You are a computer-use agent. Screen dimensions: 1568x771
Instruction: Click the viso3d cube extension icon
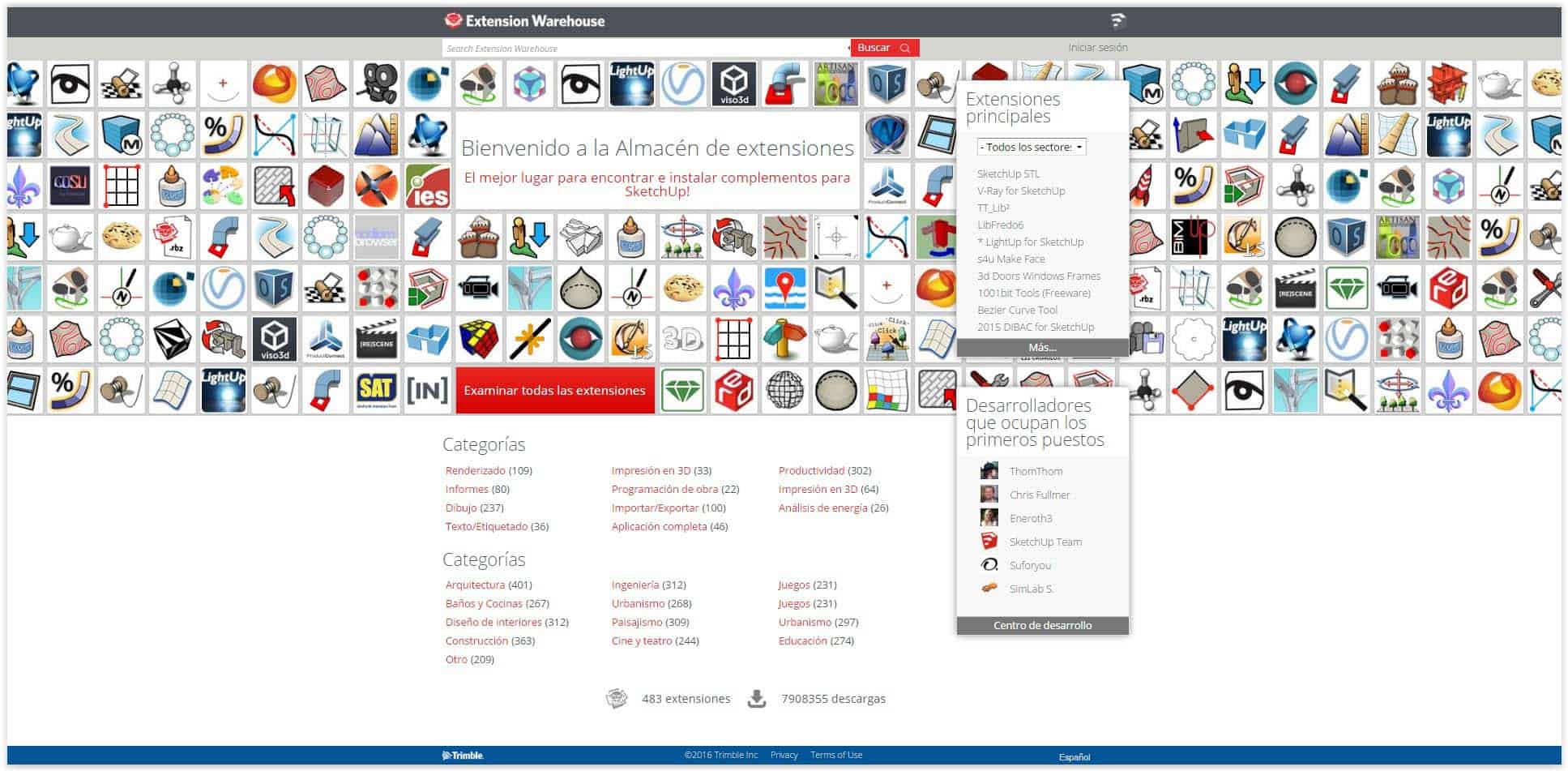coord(734,84)
